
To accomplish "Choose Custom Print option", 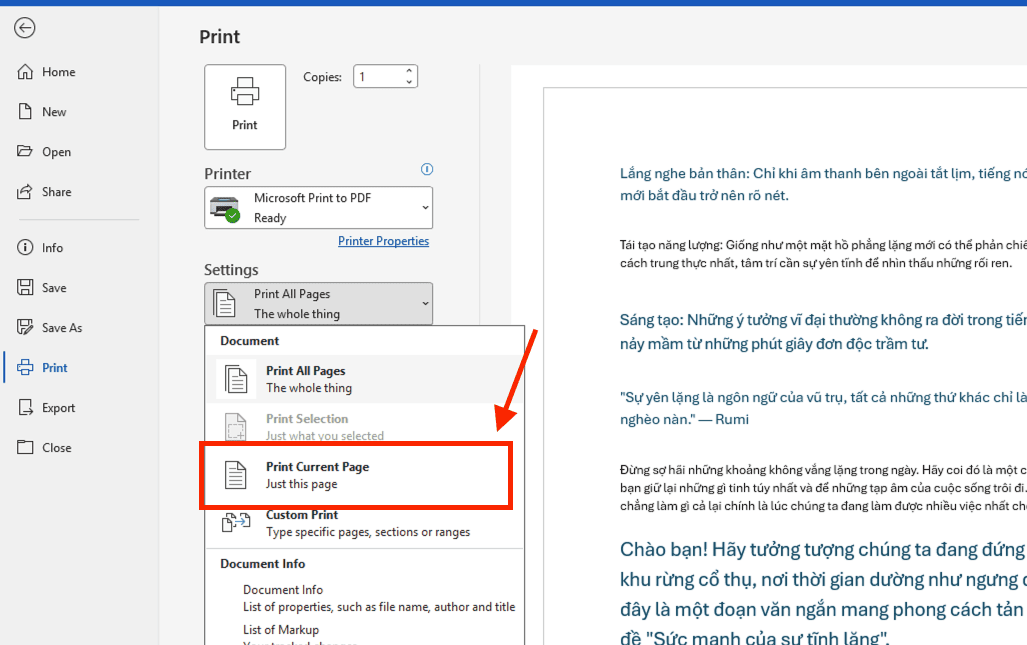I will (x=365, y=523).
